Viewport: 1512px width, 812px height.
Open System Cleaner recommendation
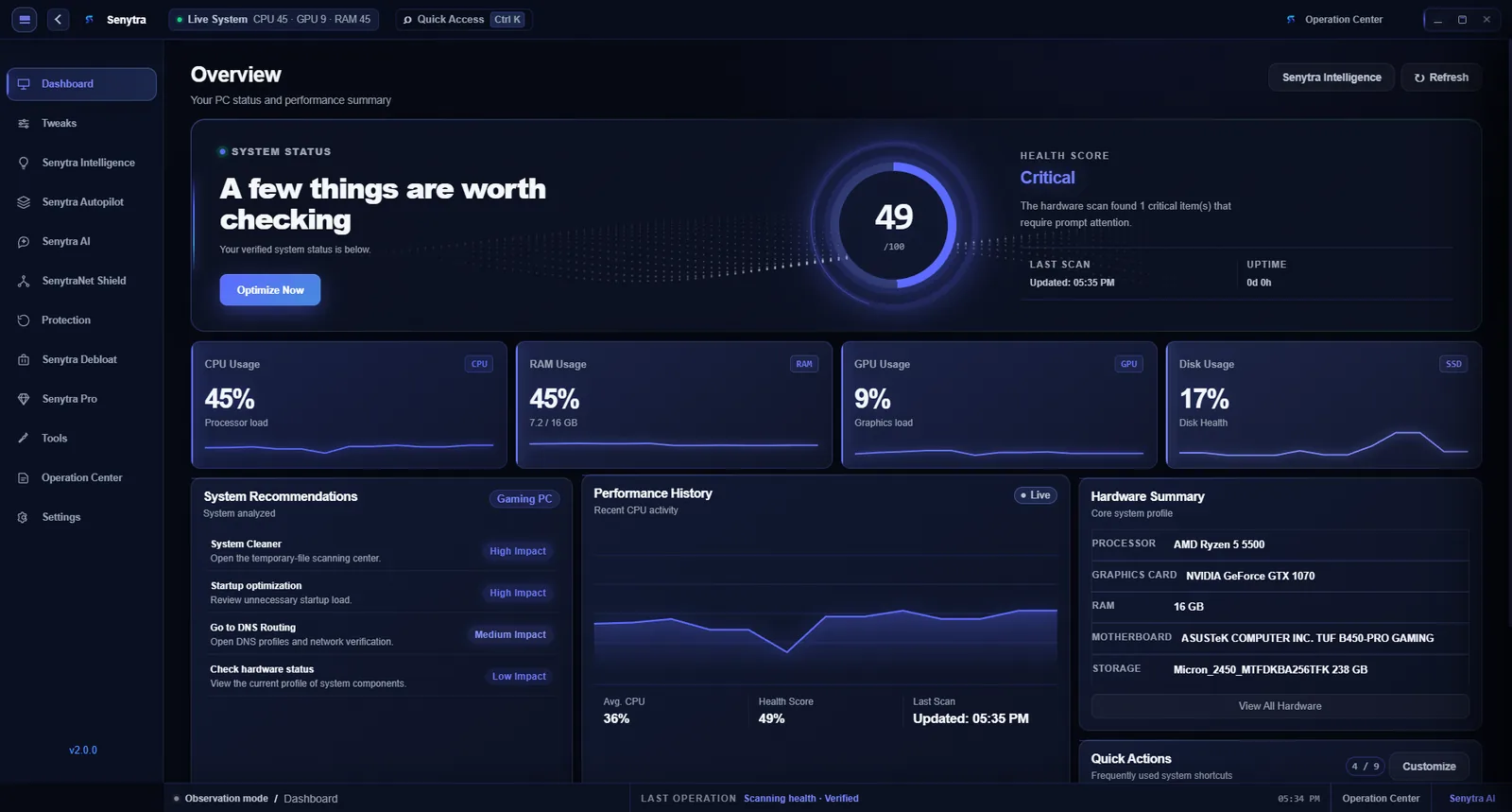tap(381, 551)
